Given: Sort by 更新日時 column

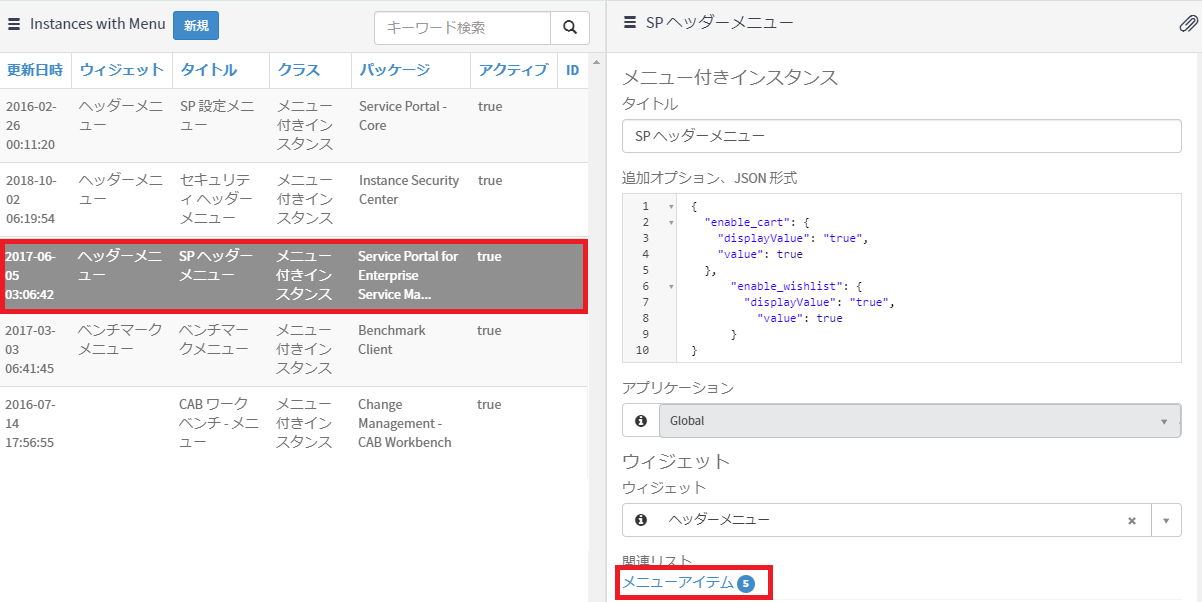Looking at the screenshot, I should (x=35, y=70).
